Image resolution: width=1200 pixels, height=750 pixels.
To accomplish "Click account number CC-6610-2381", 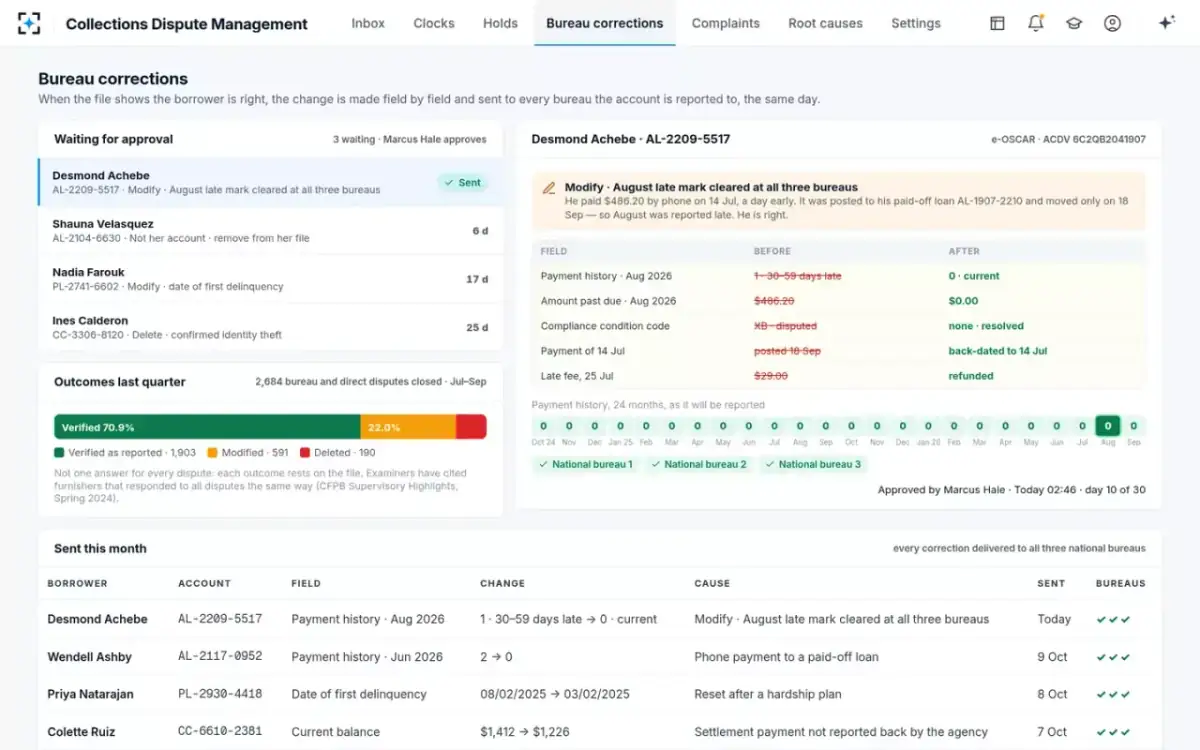I will pos(220,732).
